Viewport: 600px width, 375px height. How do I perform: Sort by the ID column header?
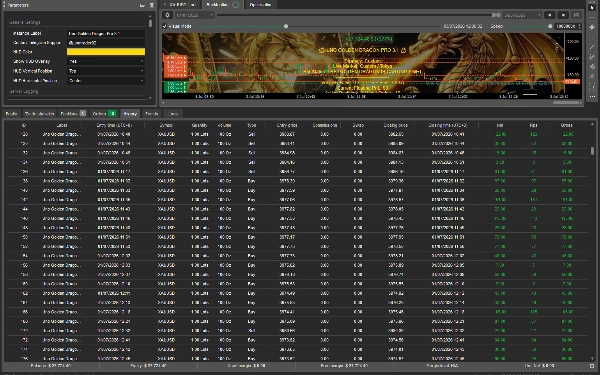pyautogui.click(x=24, y=125)
